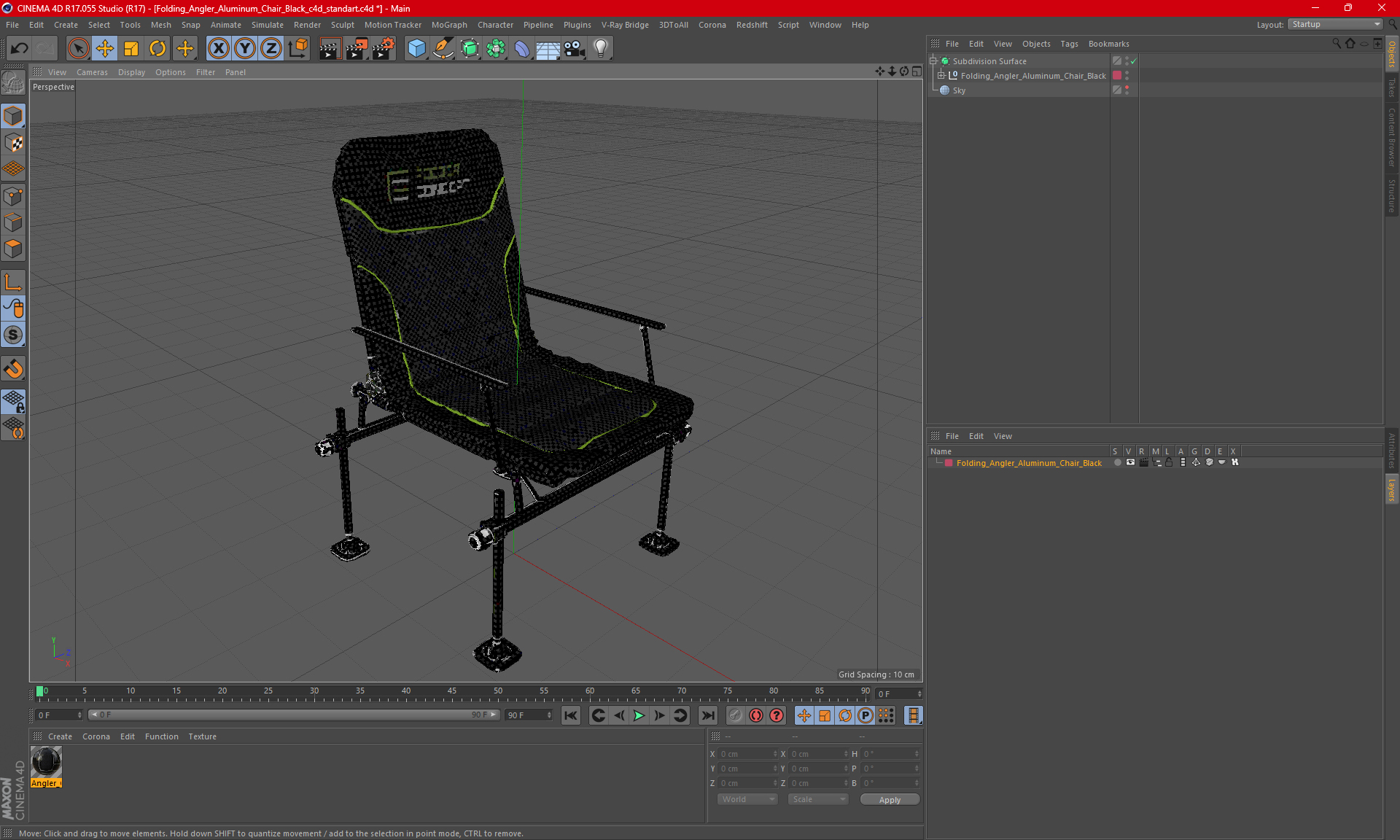Click the Undo arrow icon
This screenshot has width=1400, height=840.
[20, 49]
